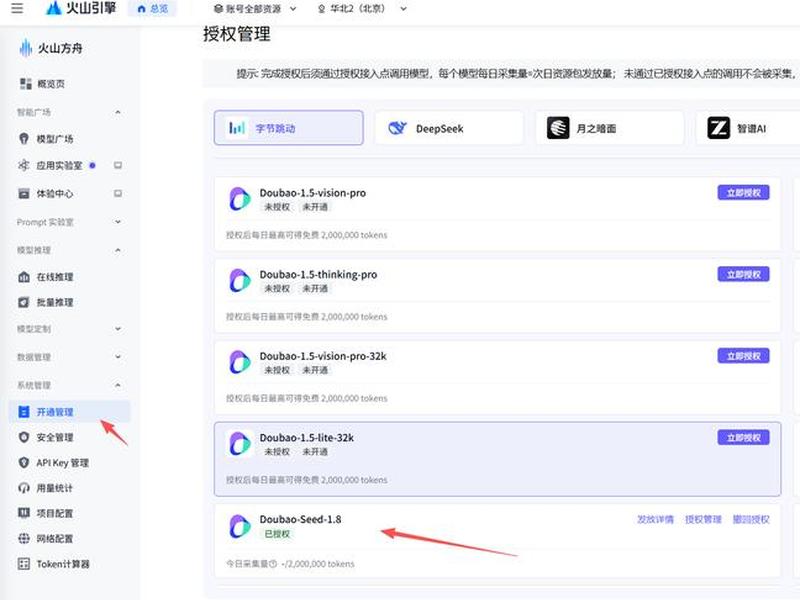The image size is (800, 600).
Task: Click the Doubao-1.5-vision-pro model icon
Action: coord(239,199)
